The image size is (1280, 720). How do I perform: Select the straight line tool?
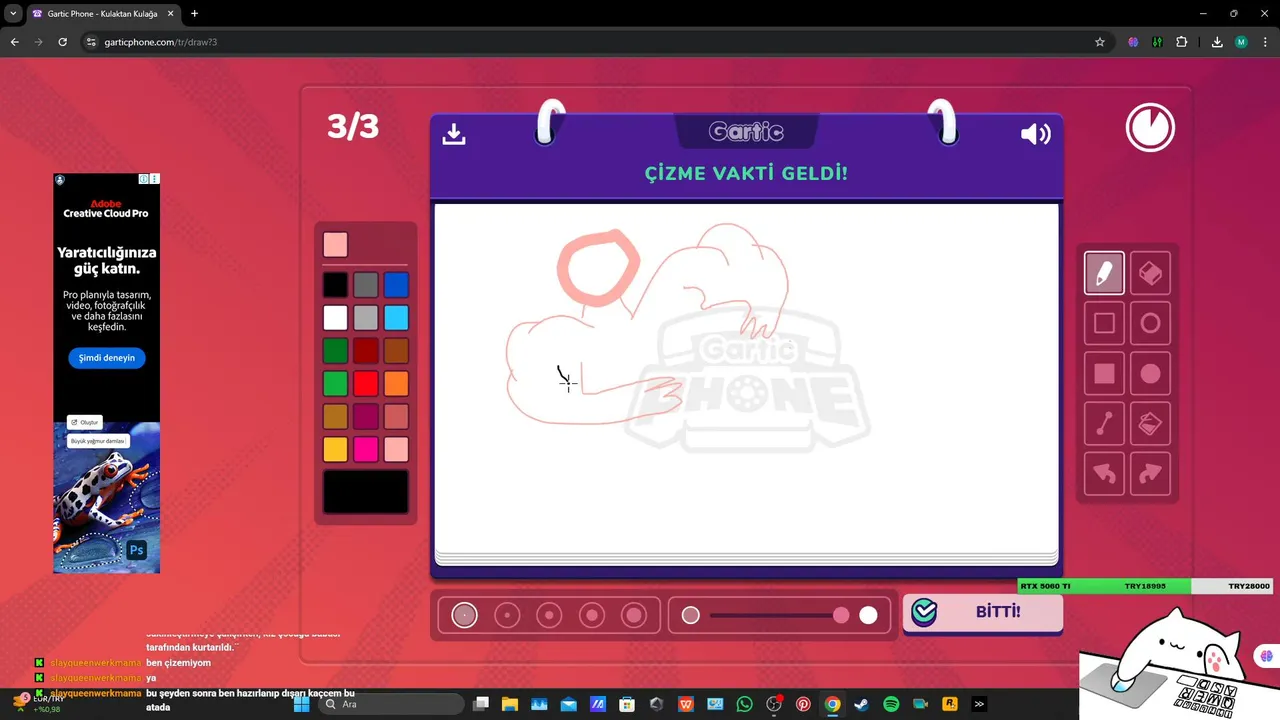click(x=1104, y=424)
